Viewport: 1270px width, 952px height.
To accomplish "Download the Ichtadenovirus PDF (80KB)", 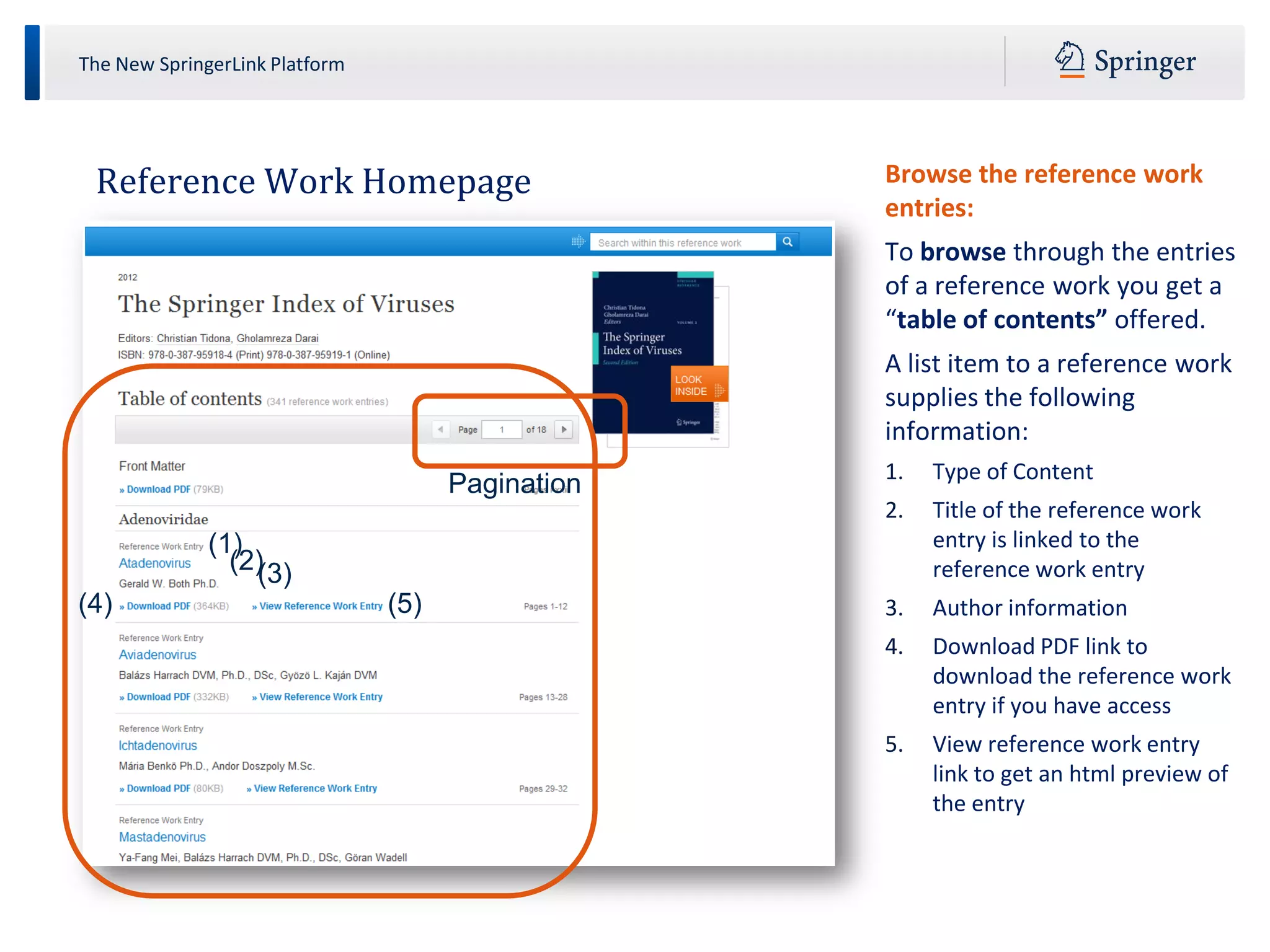I will (x=158, y=788).
